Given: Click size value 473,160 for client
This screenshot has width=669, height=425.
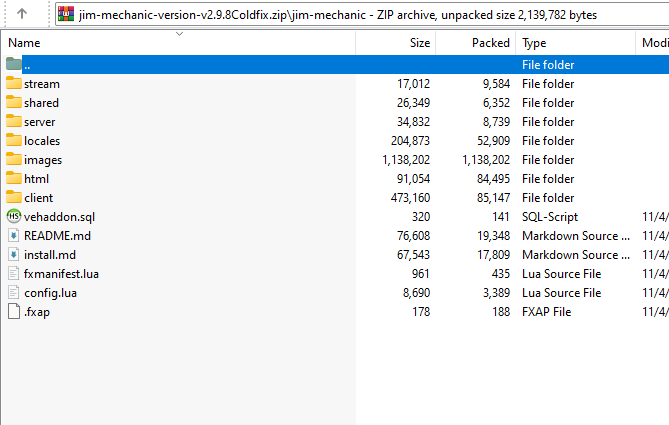Looking at the screenshot, I should [x=410, y=198].
